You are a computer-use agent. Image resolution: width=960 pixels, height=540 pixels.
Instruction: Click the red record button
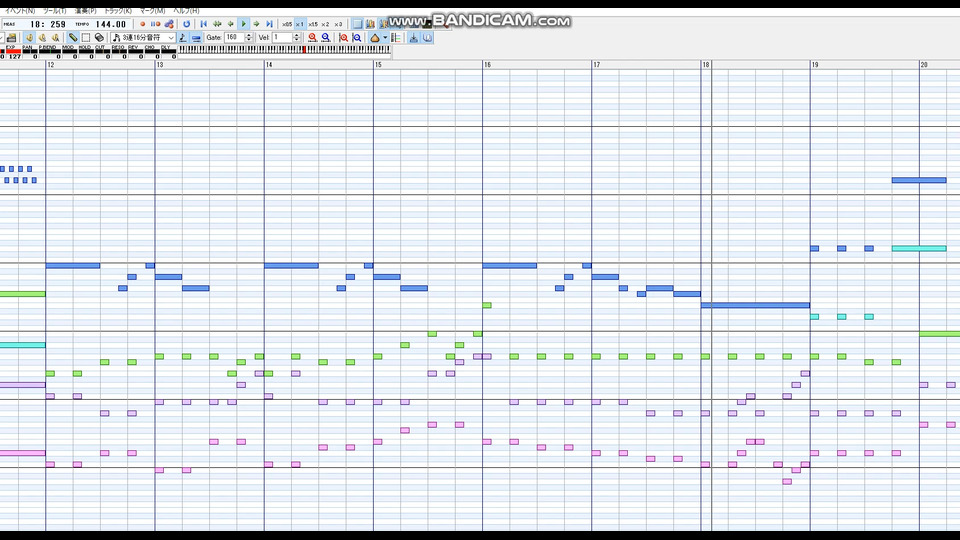tap(143, 24)
